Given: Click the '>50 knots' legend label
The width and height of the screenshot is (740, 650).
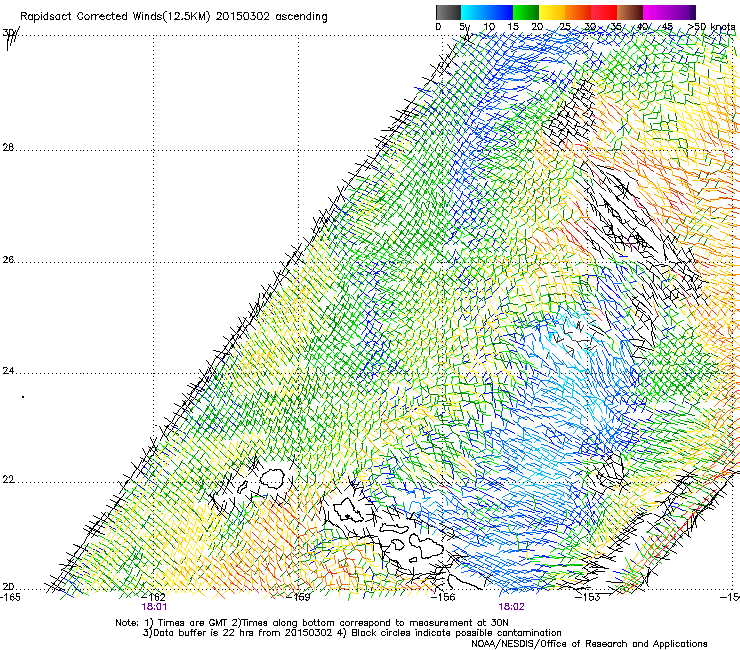Looking at the screenshot, I should point(711,27).
